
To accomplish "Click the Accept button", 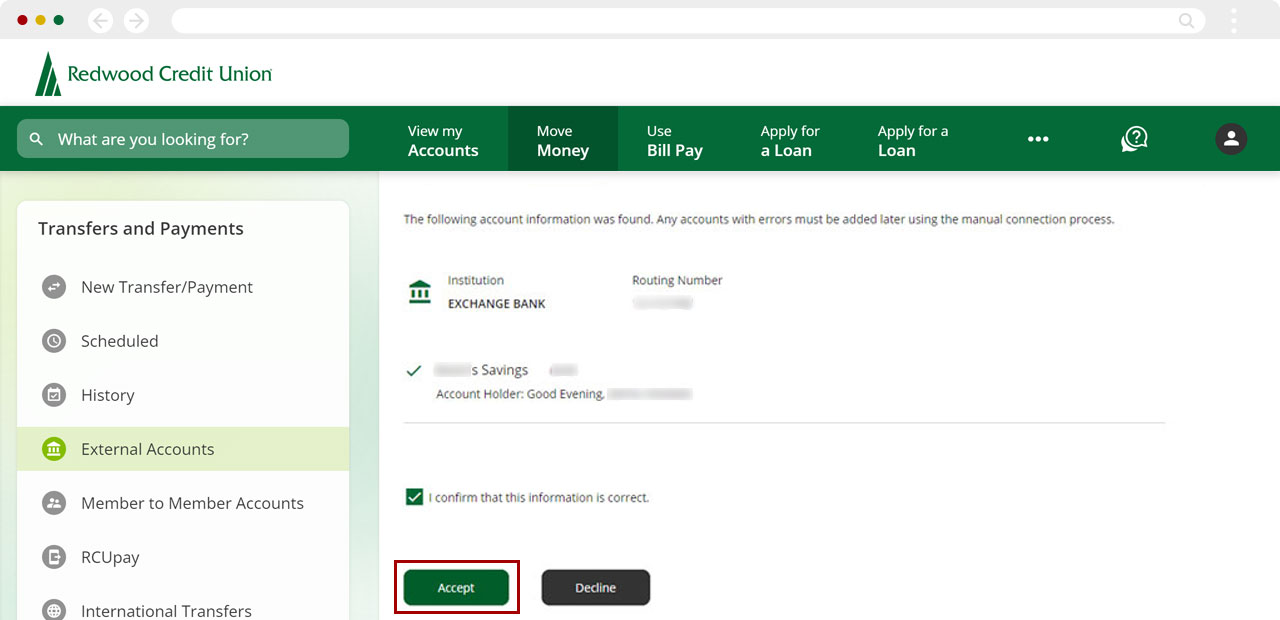I will pyautogui.click(x=456, y=588).
